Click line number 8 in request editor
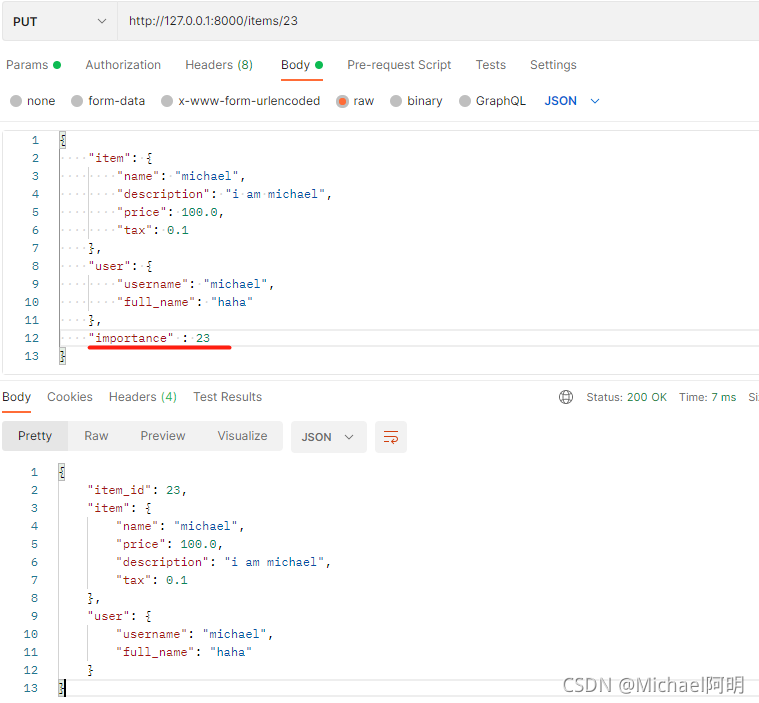This screenshot has width=759, height=703. (35, 266)
